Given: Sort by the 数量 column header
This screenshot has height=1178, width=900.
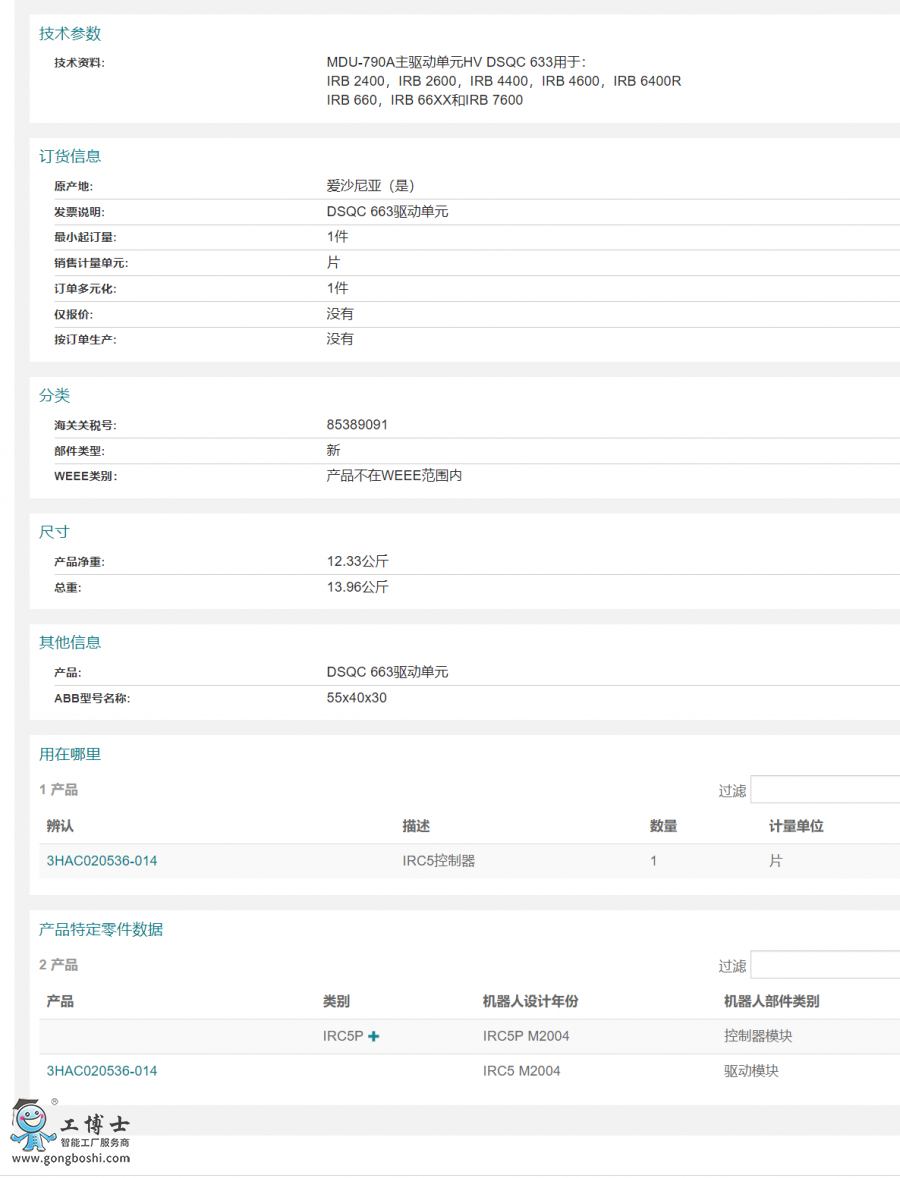Looking at the screenshot, I should [x=663, y=826].
